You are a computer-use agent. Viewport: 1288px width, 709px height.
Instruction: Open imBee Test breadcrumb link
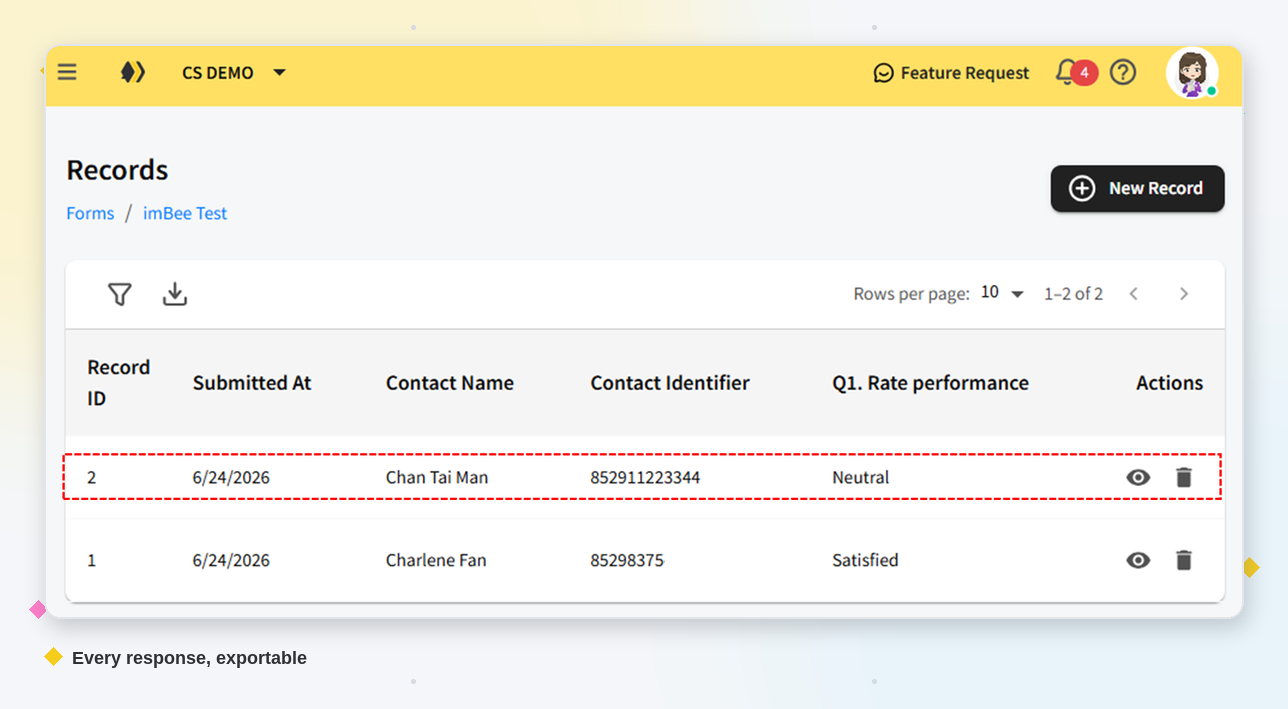point(185,213)
